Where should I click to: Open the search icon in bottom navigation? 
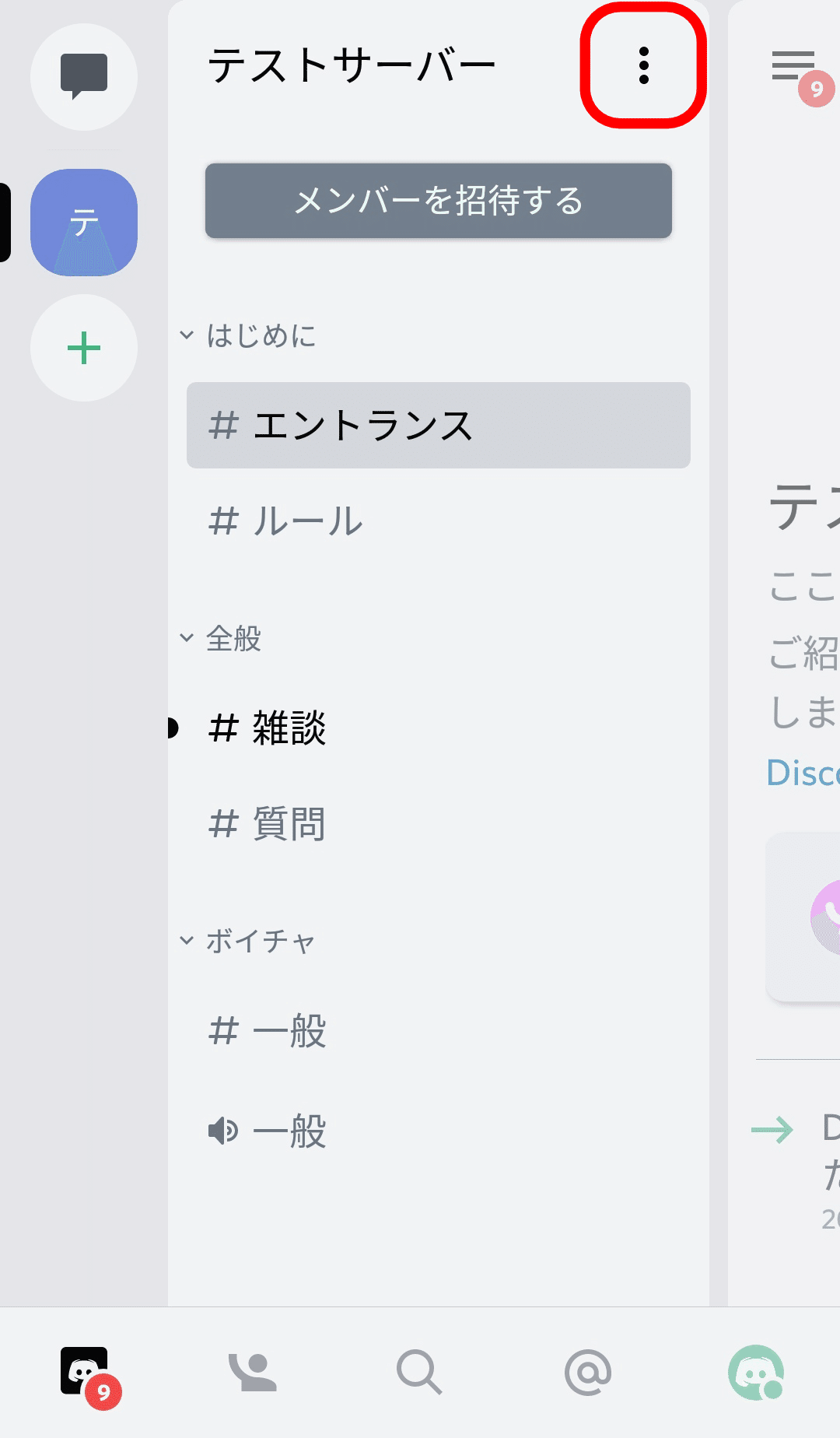420,1372
